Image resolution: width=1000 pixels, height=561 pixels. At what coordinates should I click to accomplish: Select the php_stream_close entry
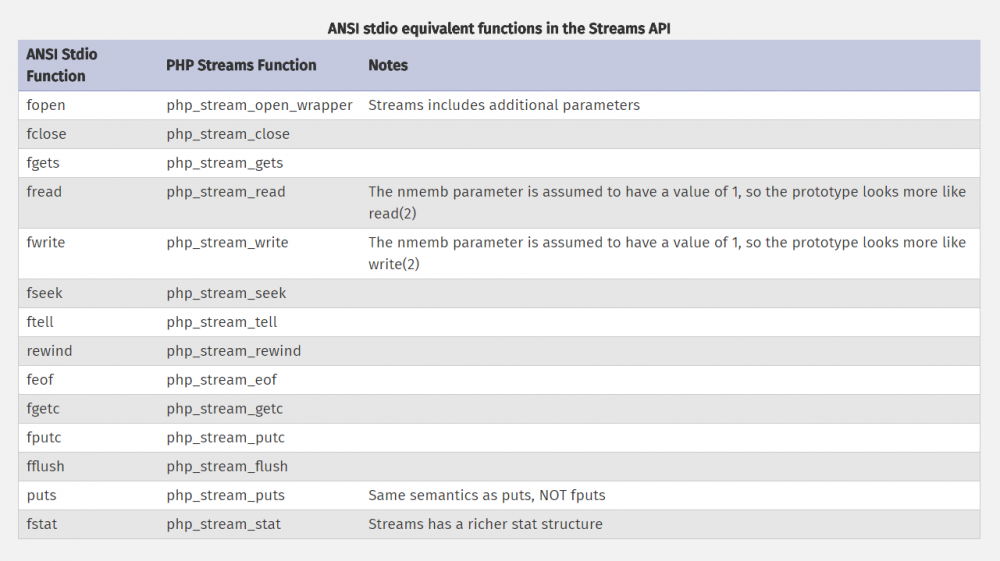click(228, 134)
